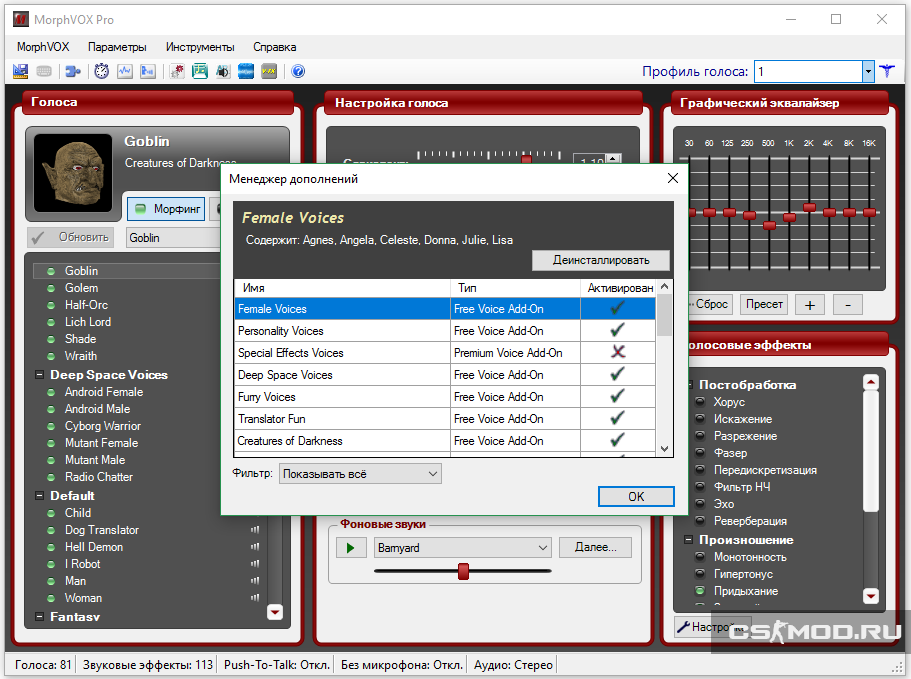
Task: Click the teal music notes toolbar icon
Action: click(200, 71)
